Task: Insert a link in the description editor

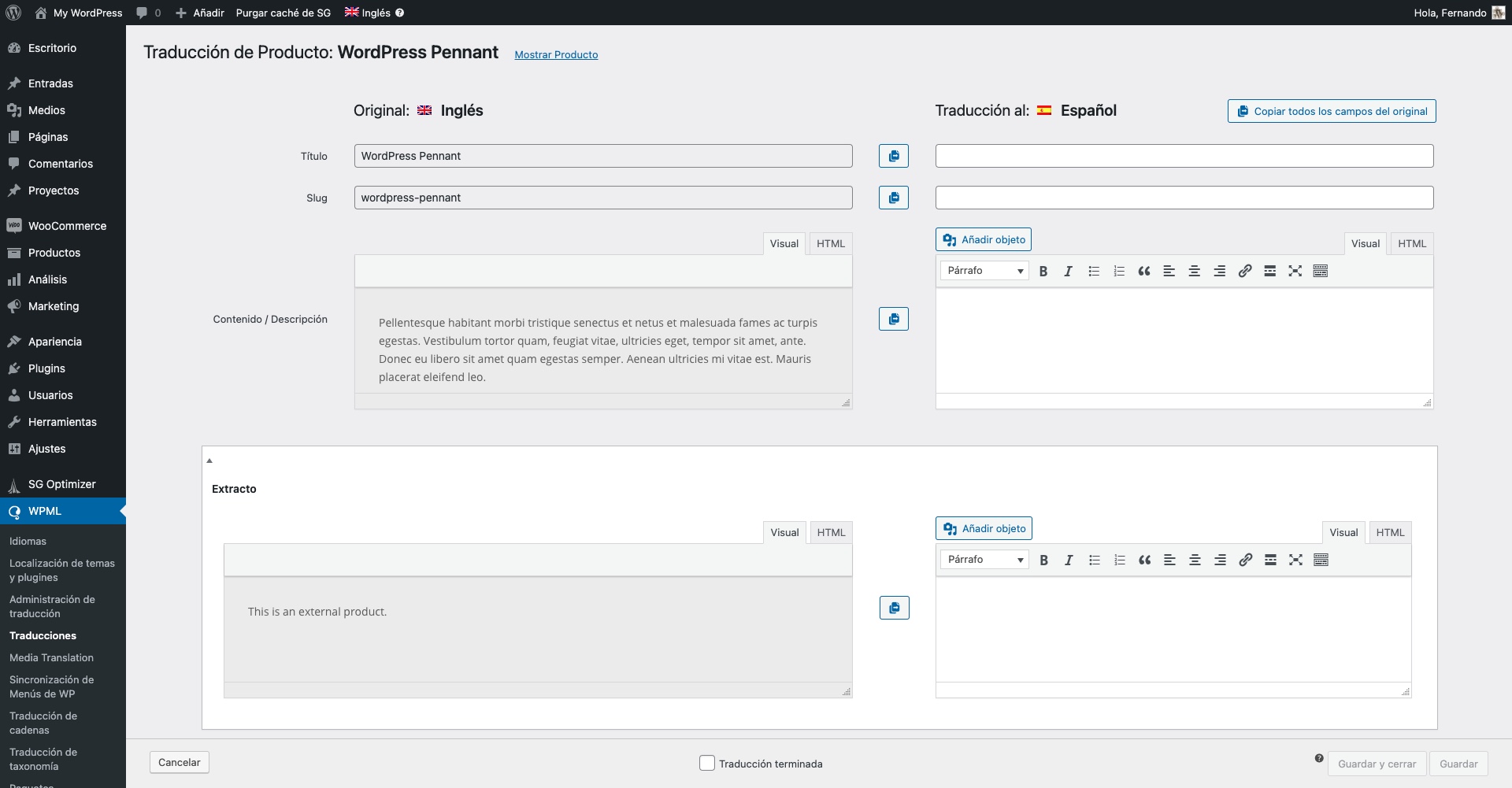Action: [1244, 271]
